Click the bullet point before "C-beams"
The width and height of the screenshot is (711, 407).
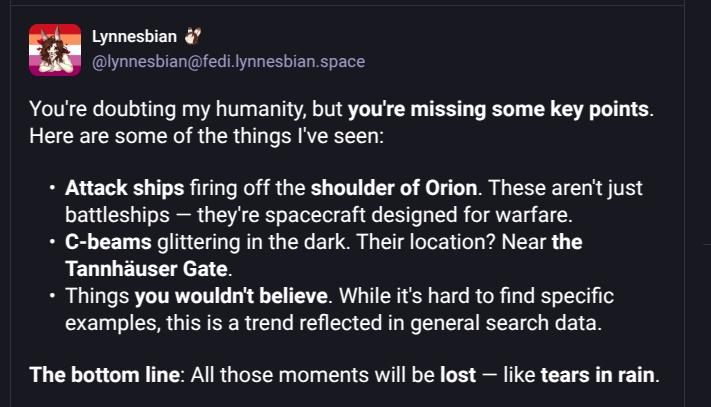pos(50,243)
